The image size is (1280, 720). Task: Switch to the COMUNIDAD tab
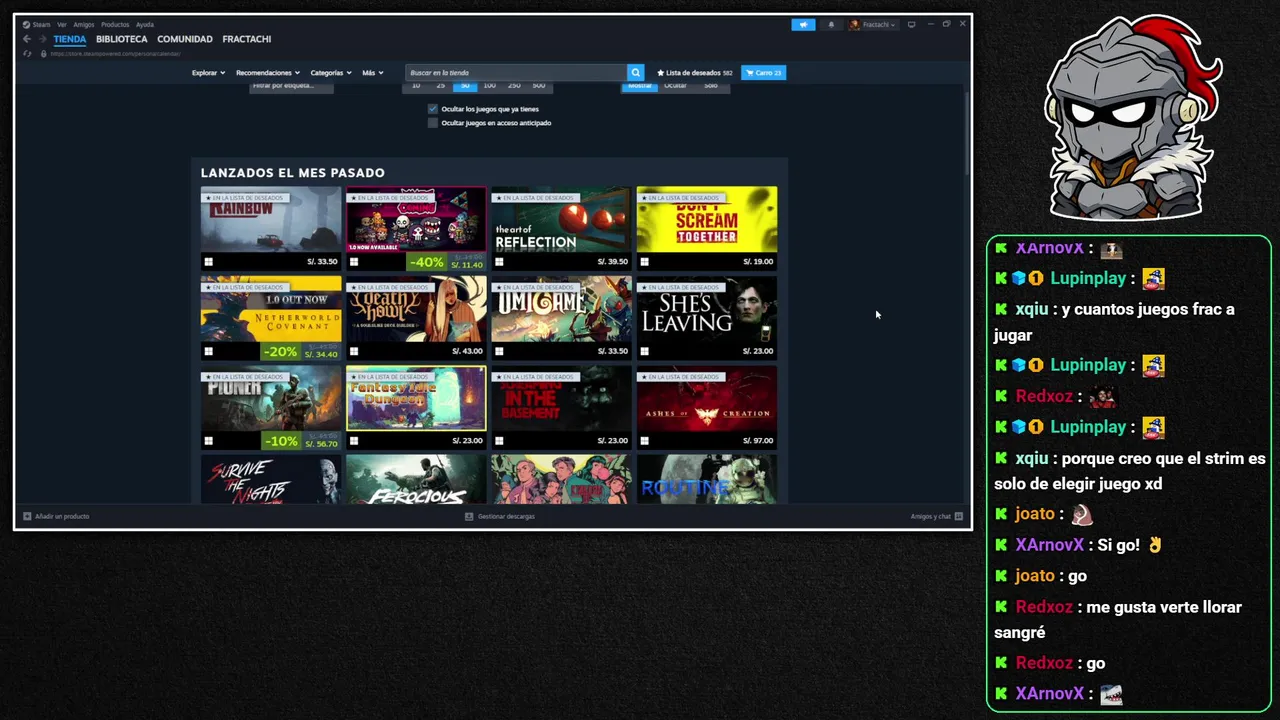(185, 39)
